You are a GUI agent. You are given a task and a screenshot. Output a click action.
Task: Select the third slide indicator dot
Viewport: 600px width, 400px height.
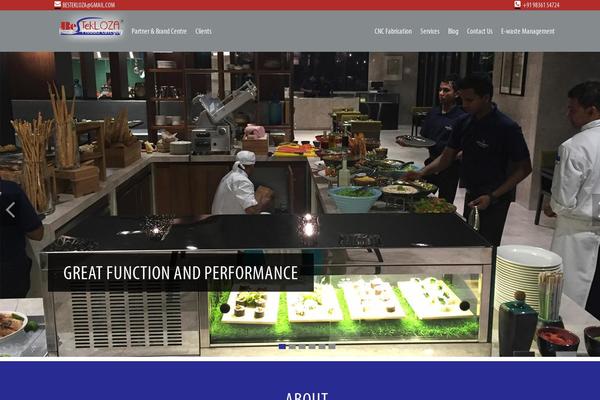302,346
